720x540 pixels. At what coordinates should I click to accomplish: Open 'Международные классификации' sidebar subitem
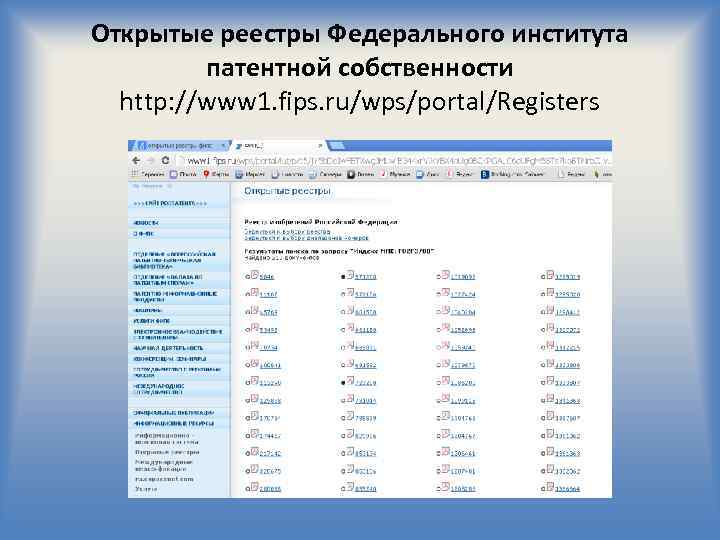[164, 466]
